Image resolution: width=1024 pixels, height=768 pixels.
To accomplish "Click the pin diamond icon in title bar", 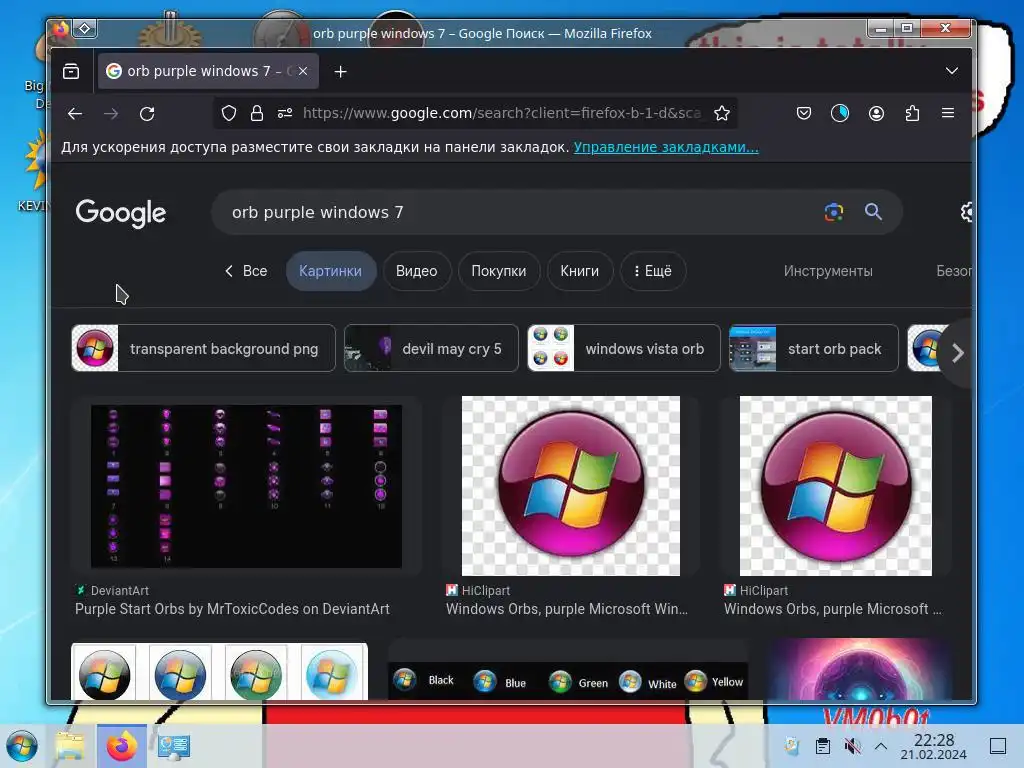I will (x=85, y=28).
